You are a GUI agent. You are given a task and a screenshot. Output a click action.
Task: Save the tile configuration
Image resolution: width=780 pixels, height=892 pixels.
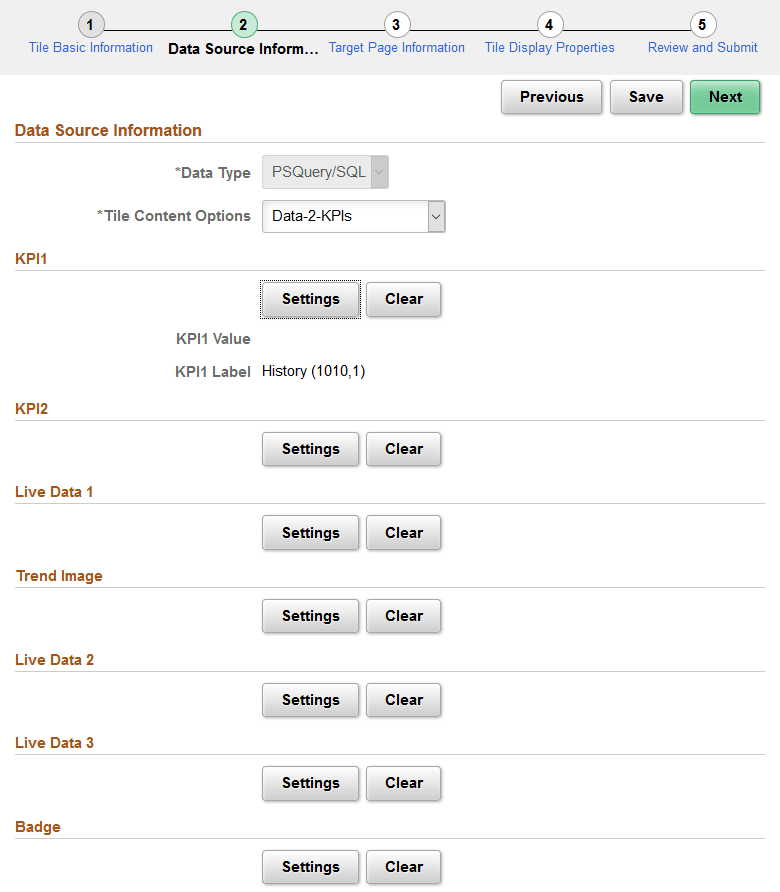tap(646, 97)
